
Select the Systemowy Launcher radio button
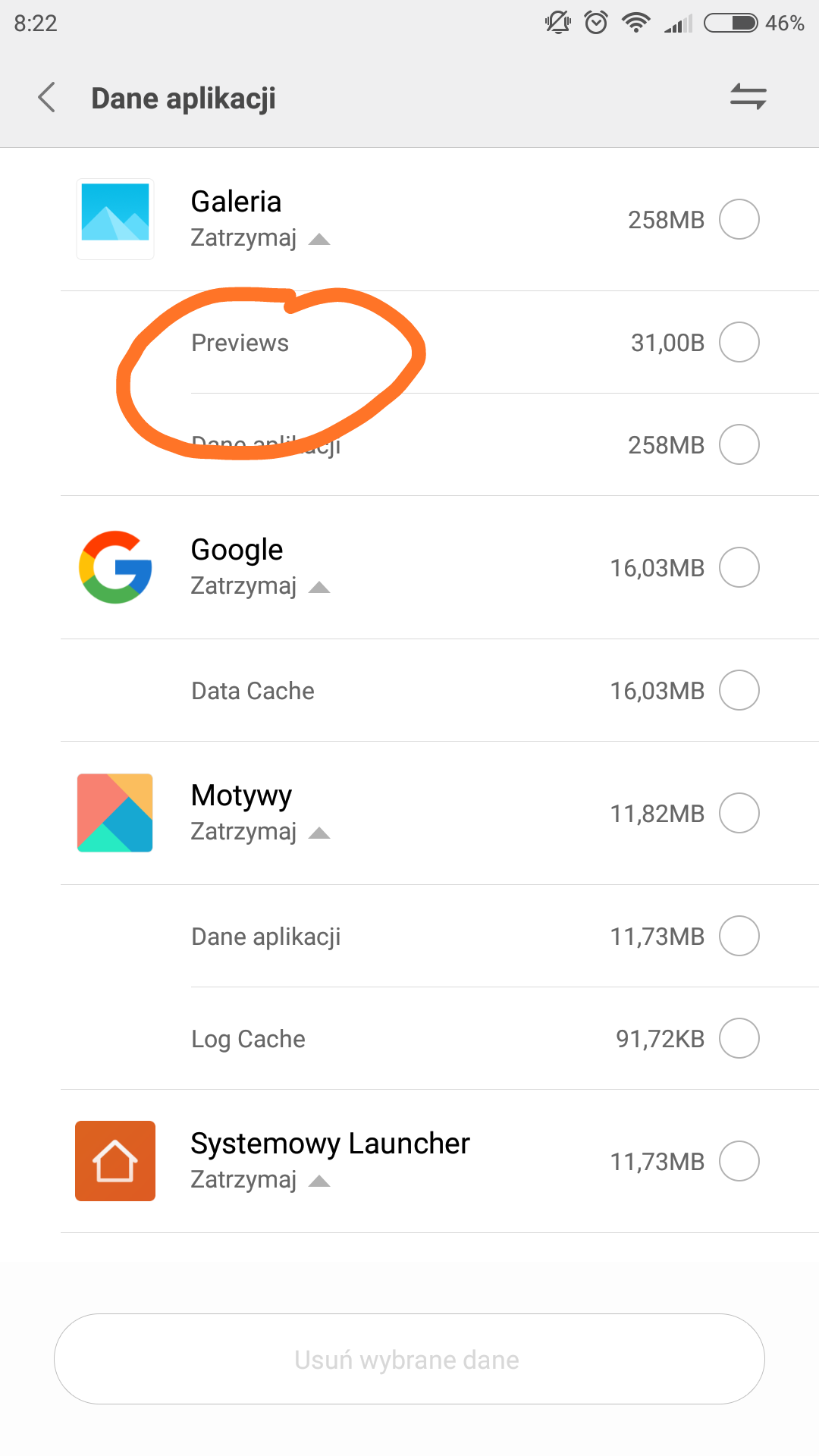739,1161
